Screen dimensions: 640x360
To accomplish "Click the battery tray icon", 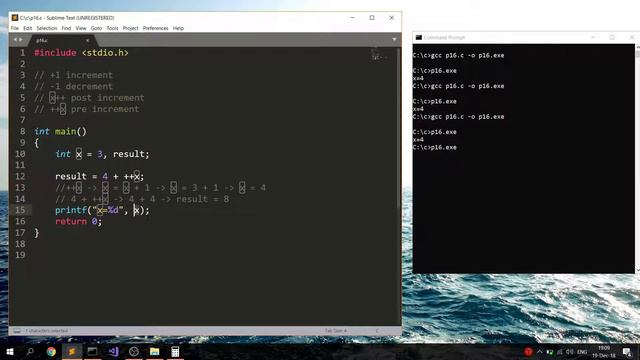I will pyautogui.click(x=550, y=351).
